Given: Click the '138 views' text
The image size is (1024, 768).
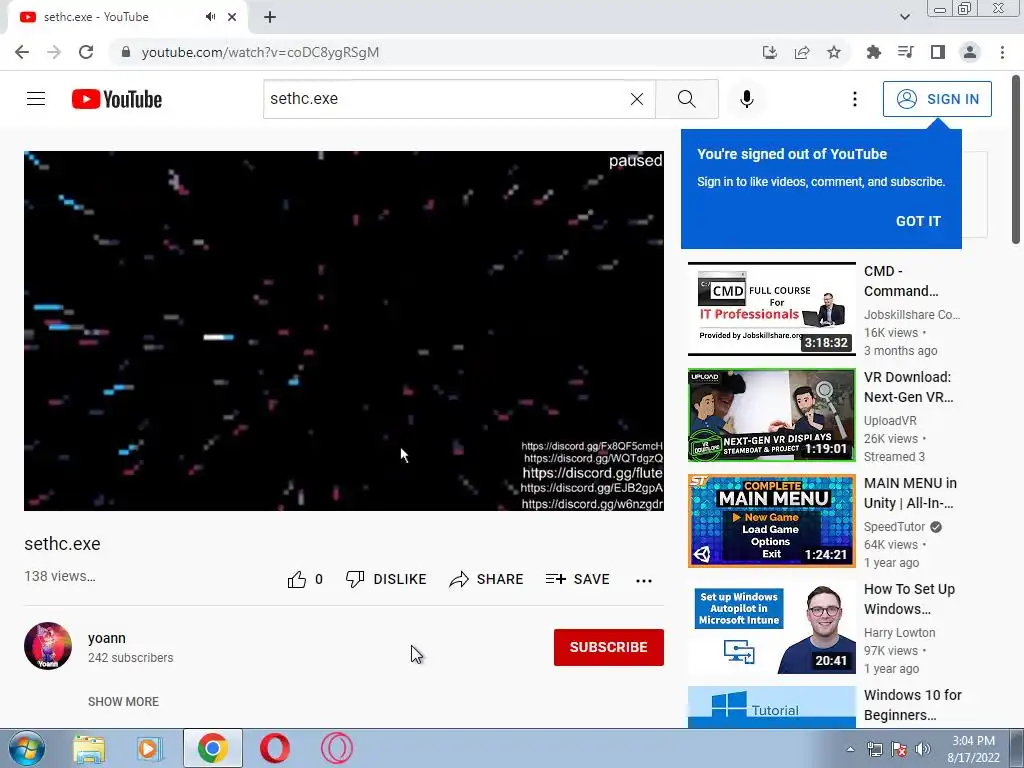Looking at the screenshot, I should click(60, 576).
